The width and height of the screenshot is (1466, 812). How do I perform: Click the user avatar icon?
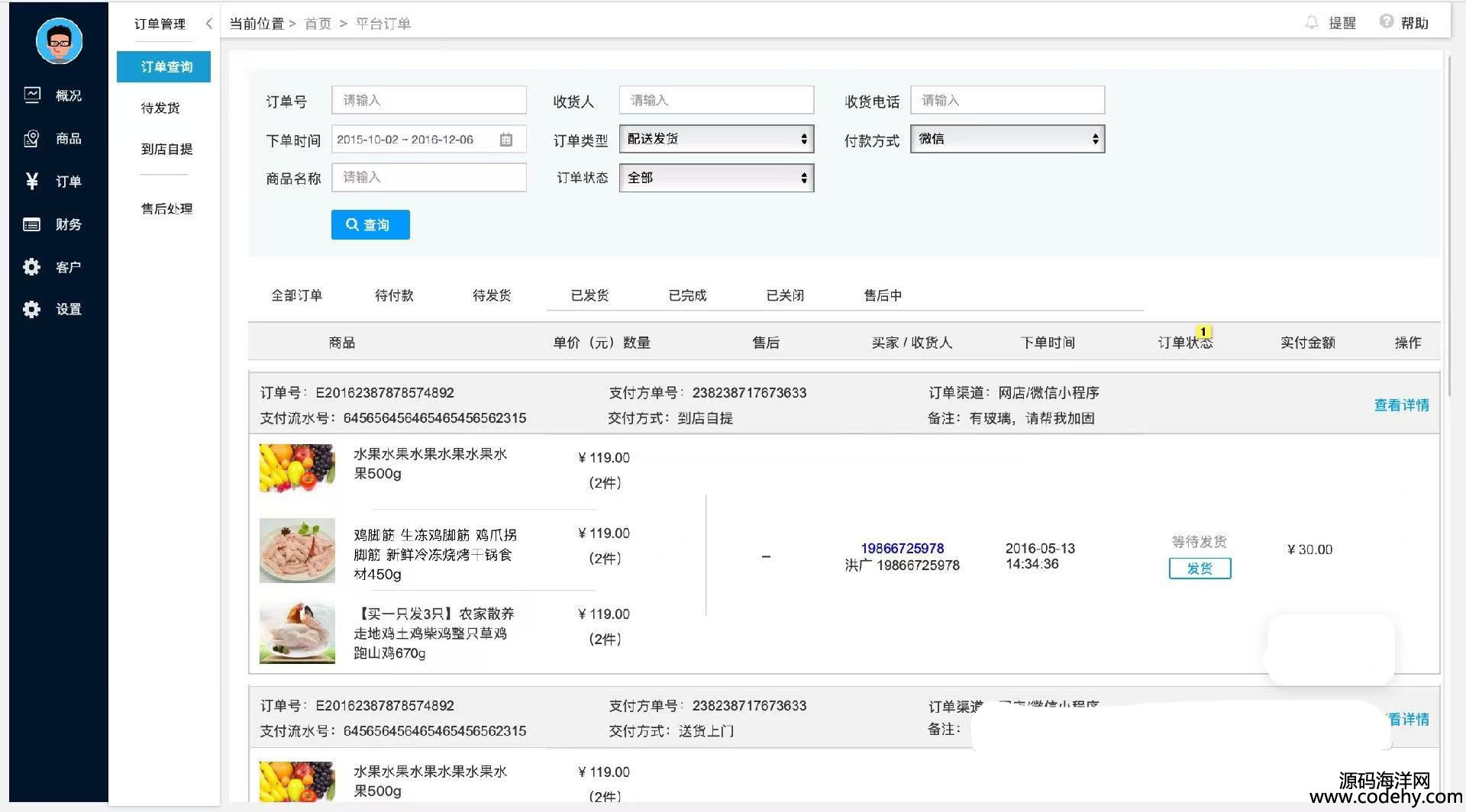click(x=59, y=40)
